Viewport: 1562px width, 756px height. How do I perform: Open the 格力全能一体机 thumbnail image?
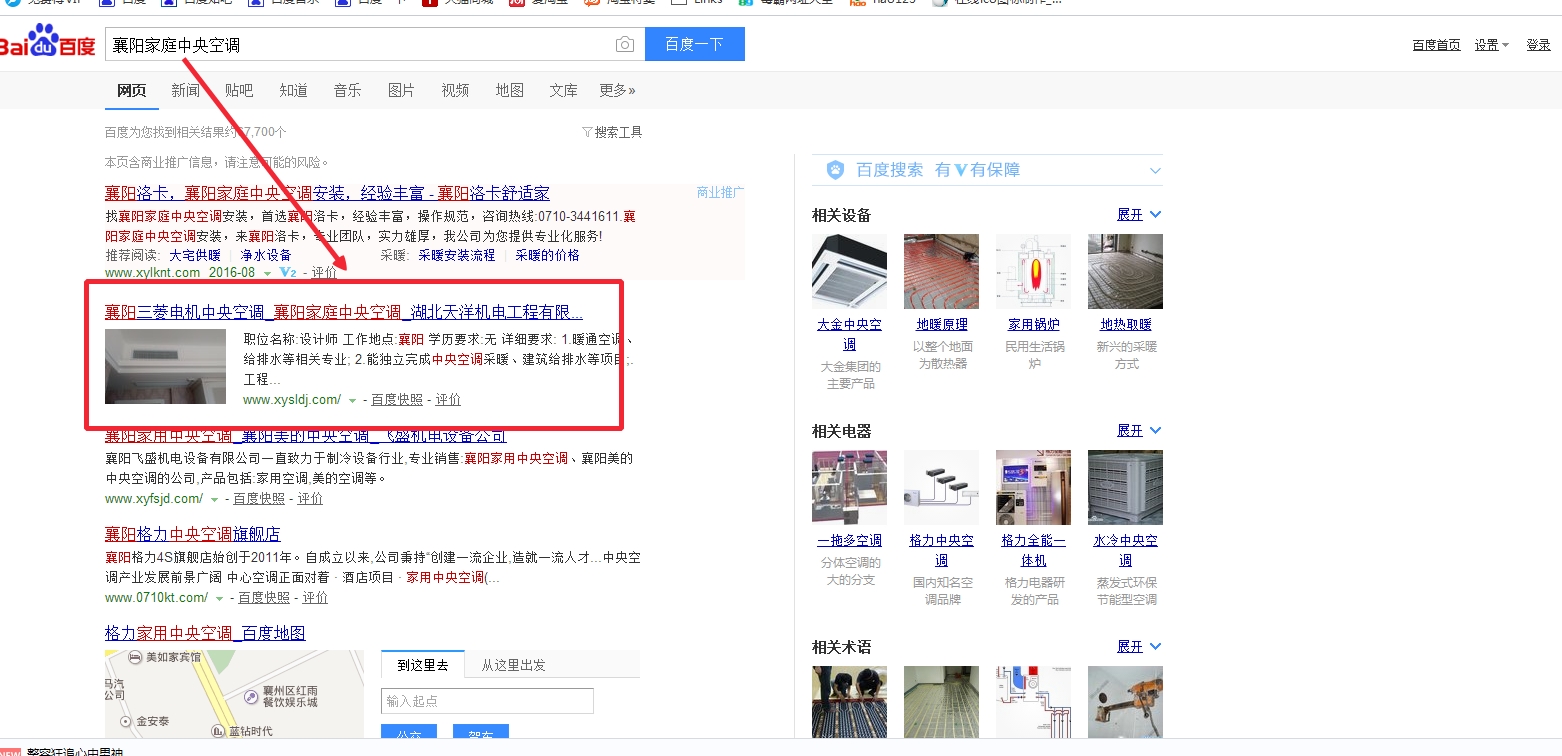(x=1033, y=487)
